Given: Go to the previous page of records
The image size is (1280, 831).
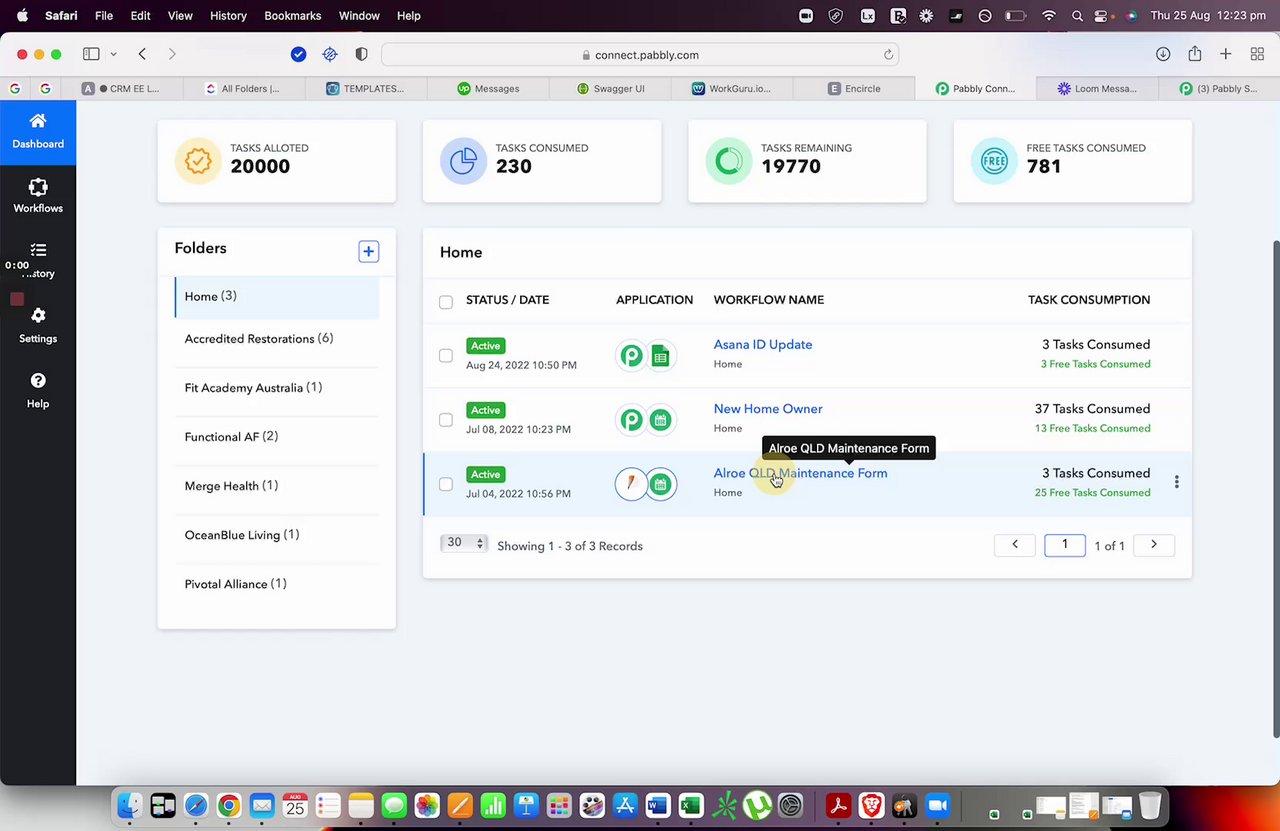Looking at the screenshot, I should pos(1015,545).
